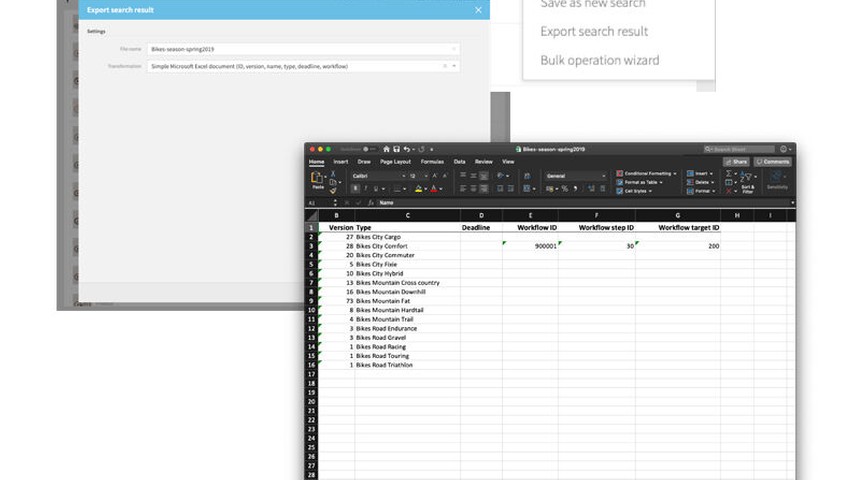Image resolution: width=854 pixels, height=480 pixels.
Task: Click the AutoSum sigma icon
Action: click(x=729, y=173)
